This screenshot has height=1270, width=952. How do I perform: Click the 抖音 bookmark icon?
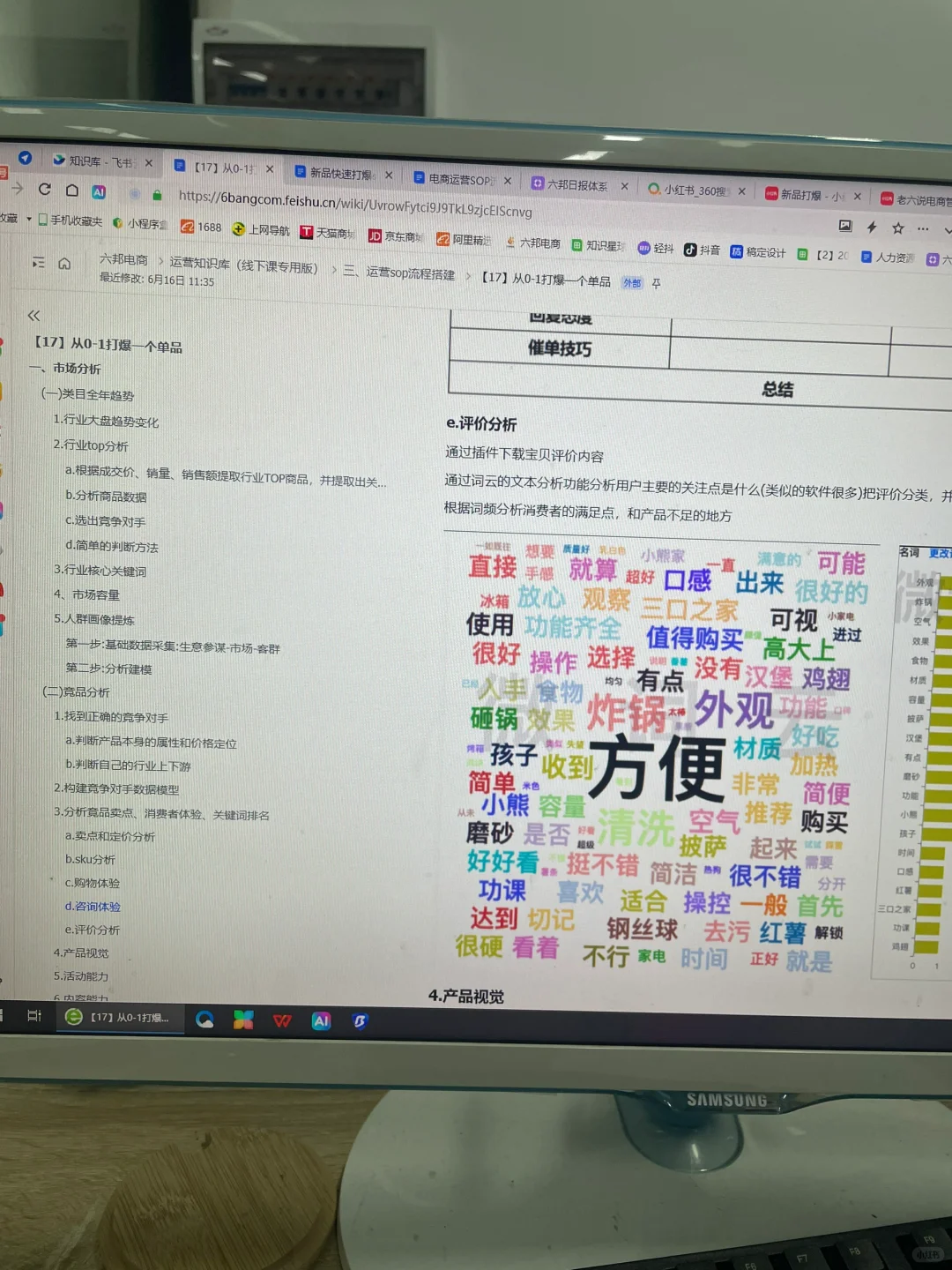click(690, 249)
